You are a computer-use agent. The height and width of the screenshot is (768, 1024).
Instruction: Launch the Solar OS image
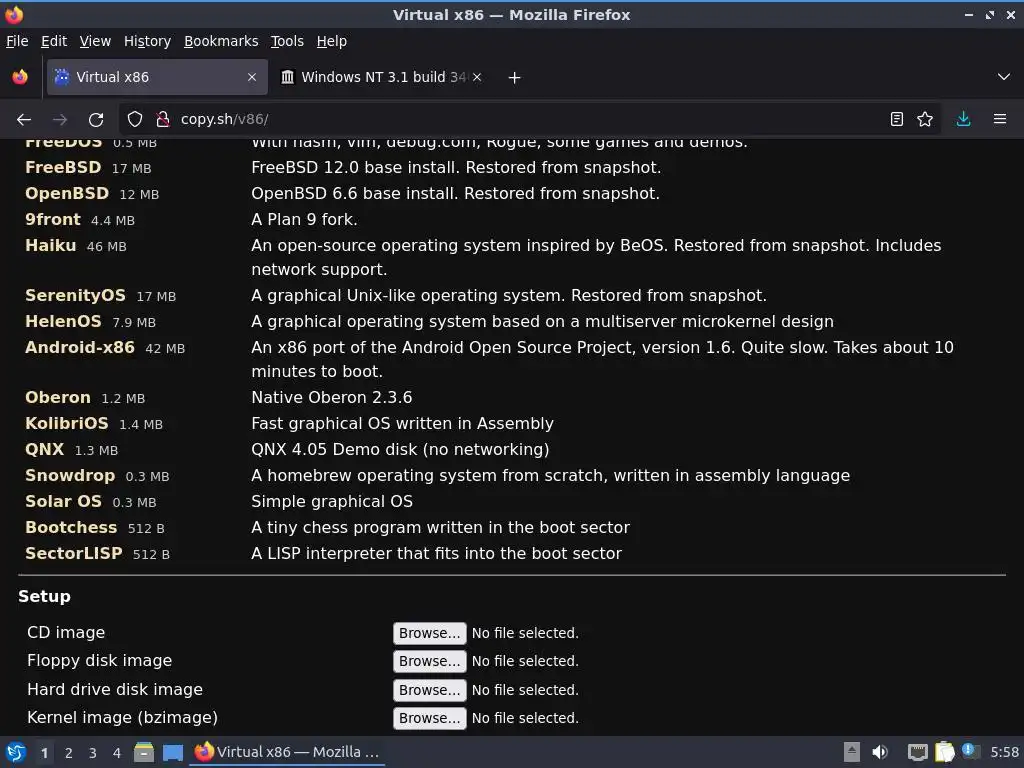point(63,502)
